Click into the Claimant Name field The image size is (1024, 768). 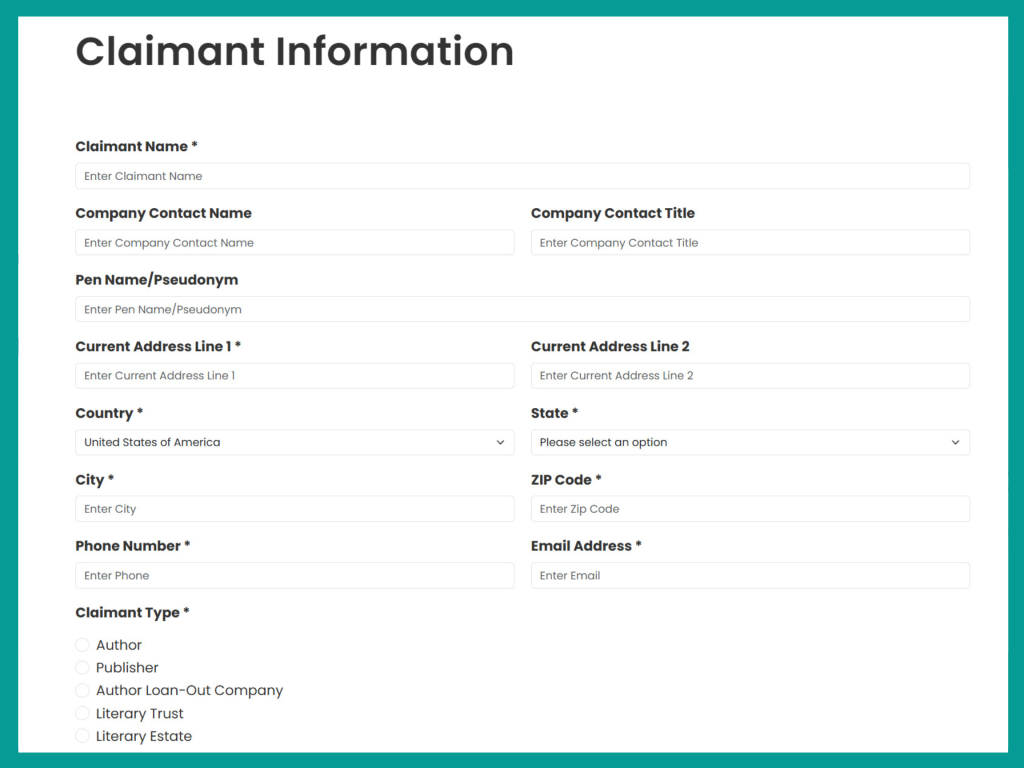[522, 176]
